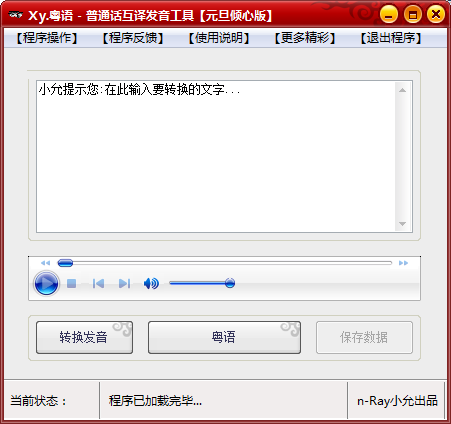Open the 【更多精彩】 menu
The height and width of the screenshot is (424, 451).
pyautogui.click(x=305, y=38)
